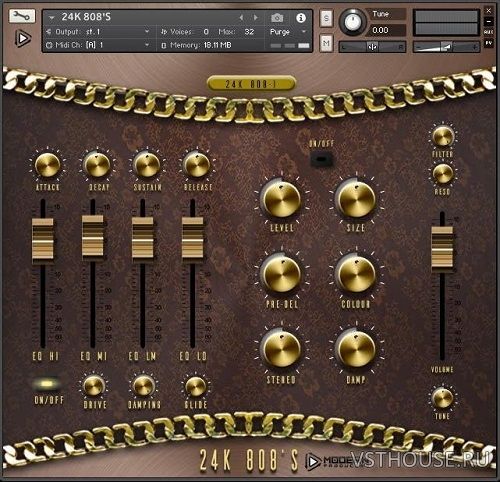
Task: Toggle the AUX sends button
Action: (488, 32)
